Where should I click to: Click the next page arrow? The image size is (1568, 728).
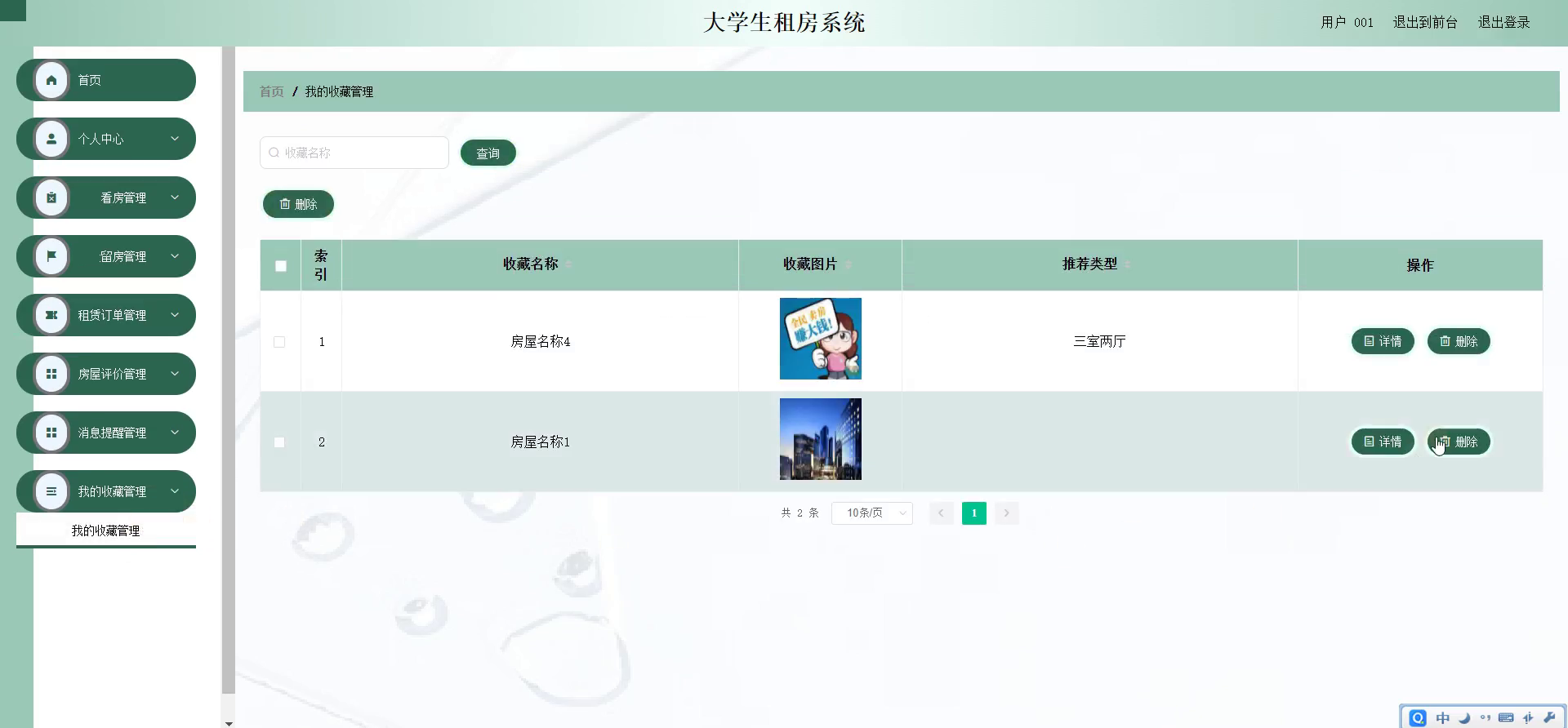pos(1006,513)
